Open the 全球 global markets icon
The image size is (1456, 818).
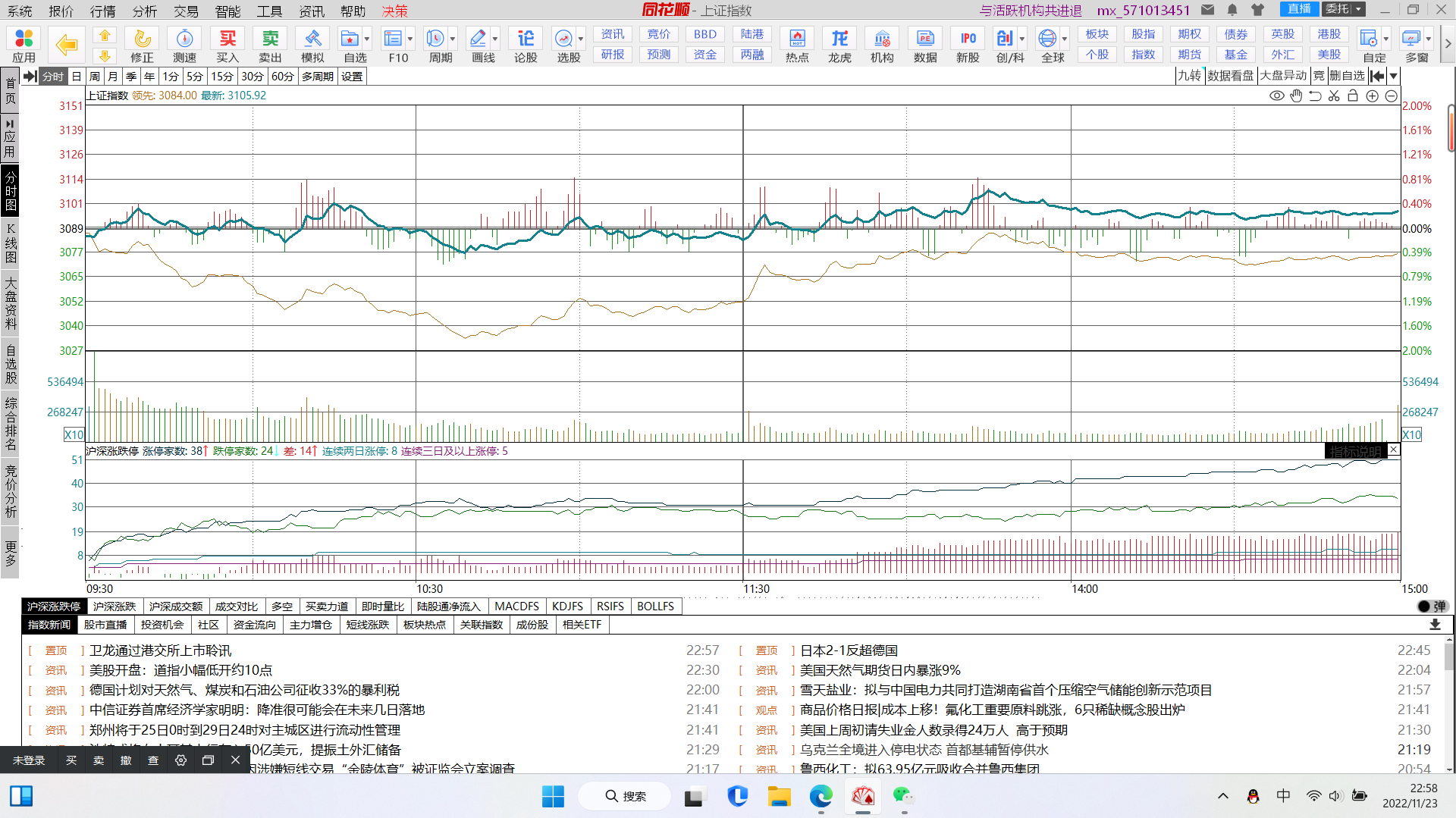coord(1048,45)
